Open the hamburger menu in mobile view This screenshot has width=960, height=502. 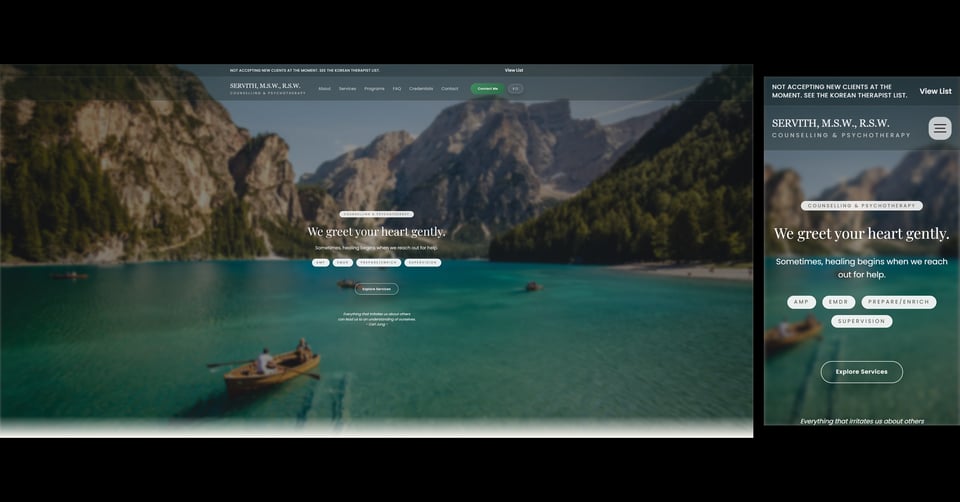(x=939, y=128)
